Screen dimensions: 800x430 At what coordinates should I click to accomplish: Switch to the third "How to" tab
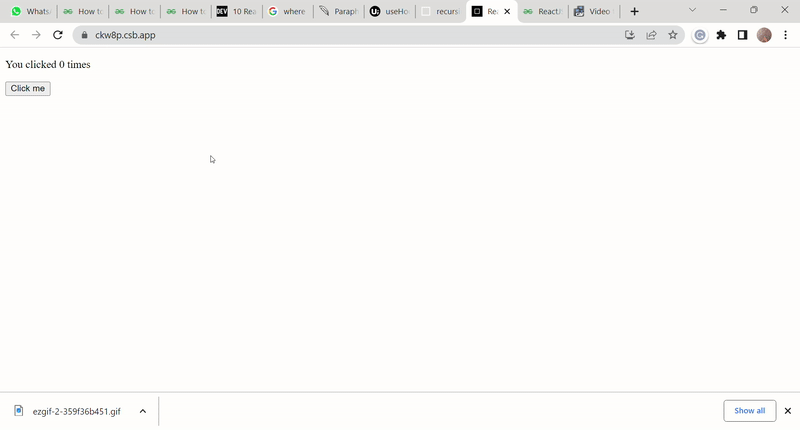tap(186, 11)
